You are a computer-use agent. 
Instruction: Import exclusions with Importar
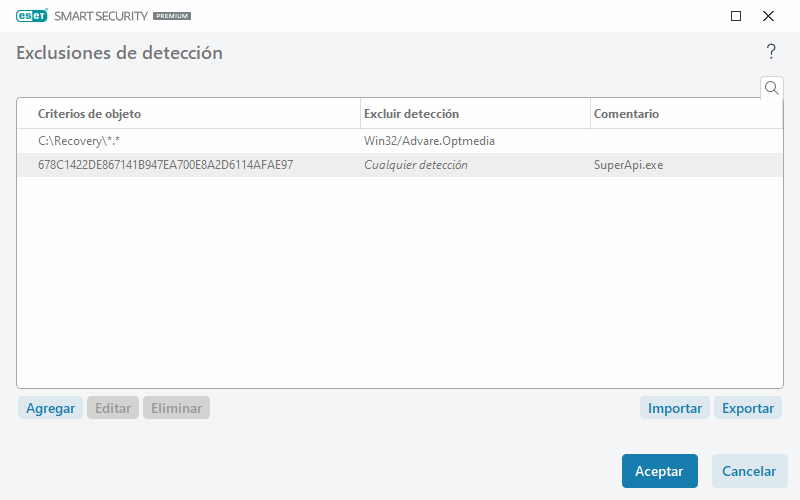[x=674, y=408]
